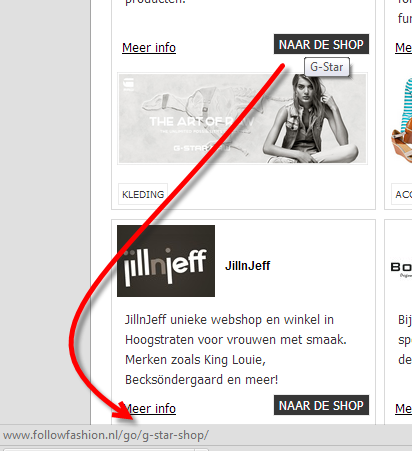Select the cut-off 'AC' category tag
Screen dimensions: 412x451
pyautogui.click(x=402, y=194)
